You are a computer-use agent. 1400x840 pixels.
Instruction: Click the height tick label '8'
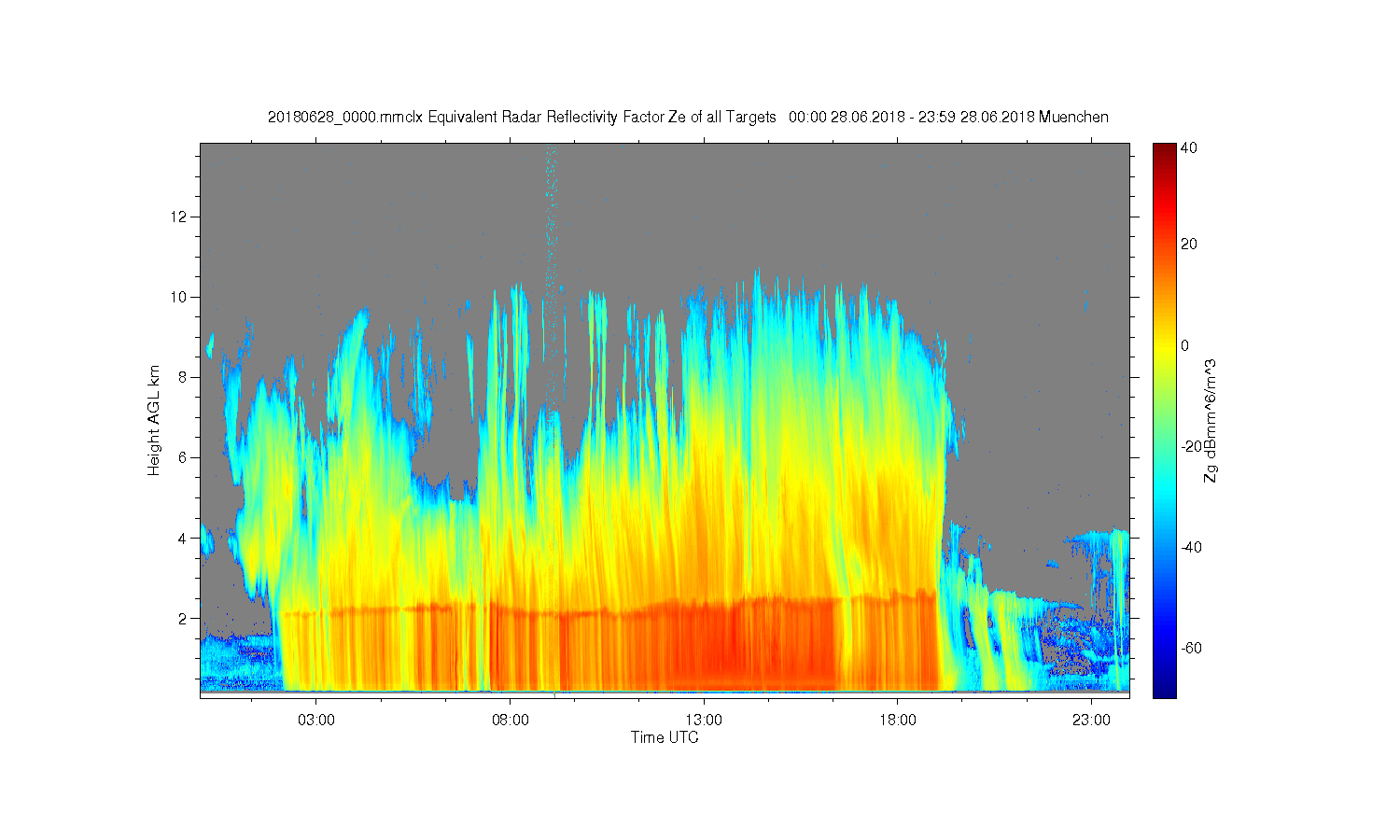pos(183,377)
